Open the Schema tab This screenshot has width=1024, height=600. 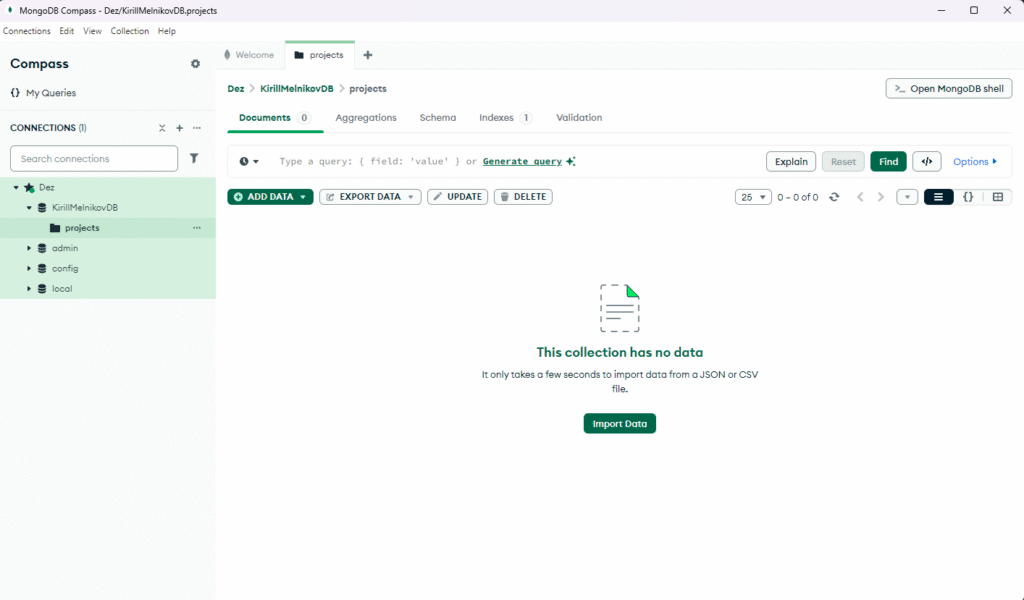[438, 118]
